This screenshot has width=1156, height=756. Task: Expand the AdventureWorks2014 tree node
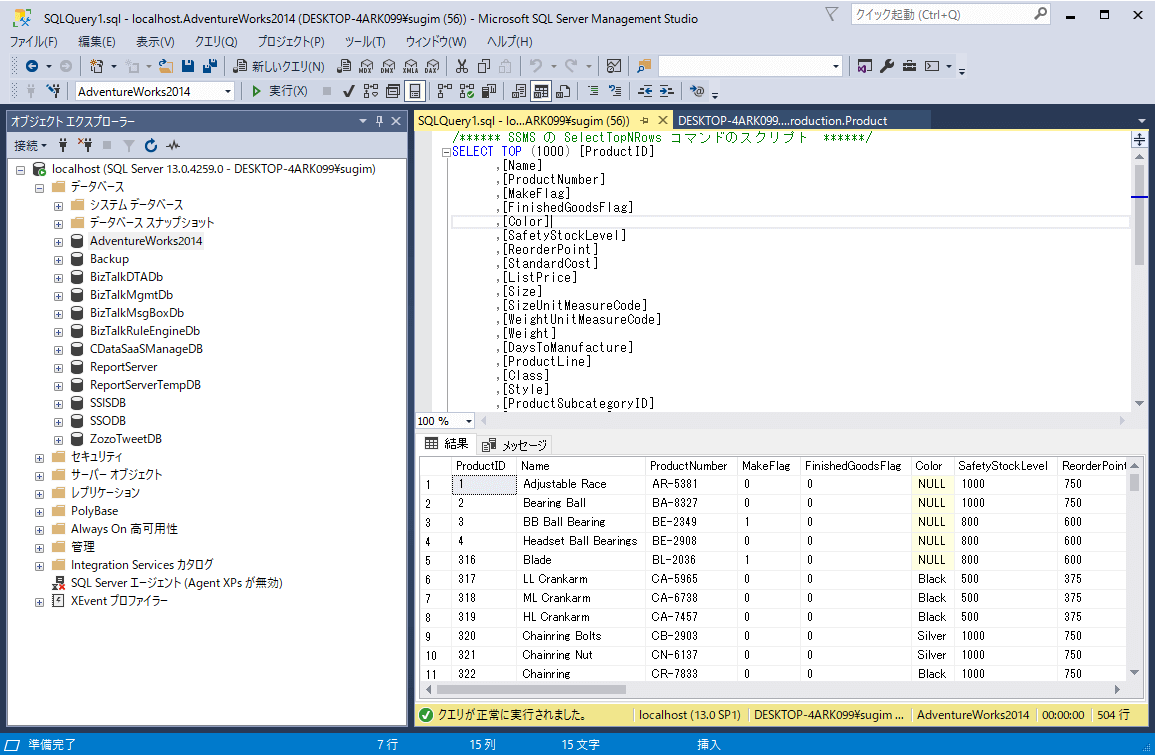click(59, 241)
